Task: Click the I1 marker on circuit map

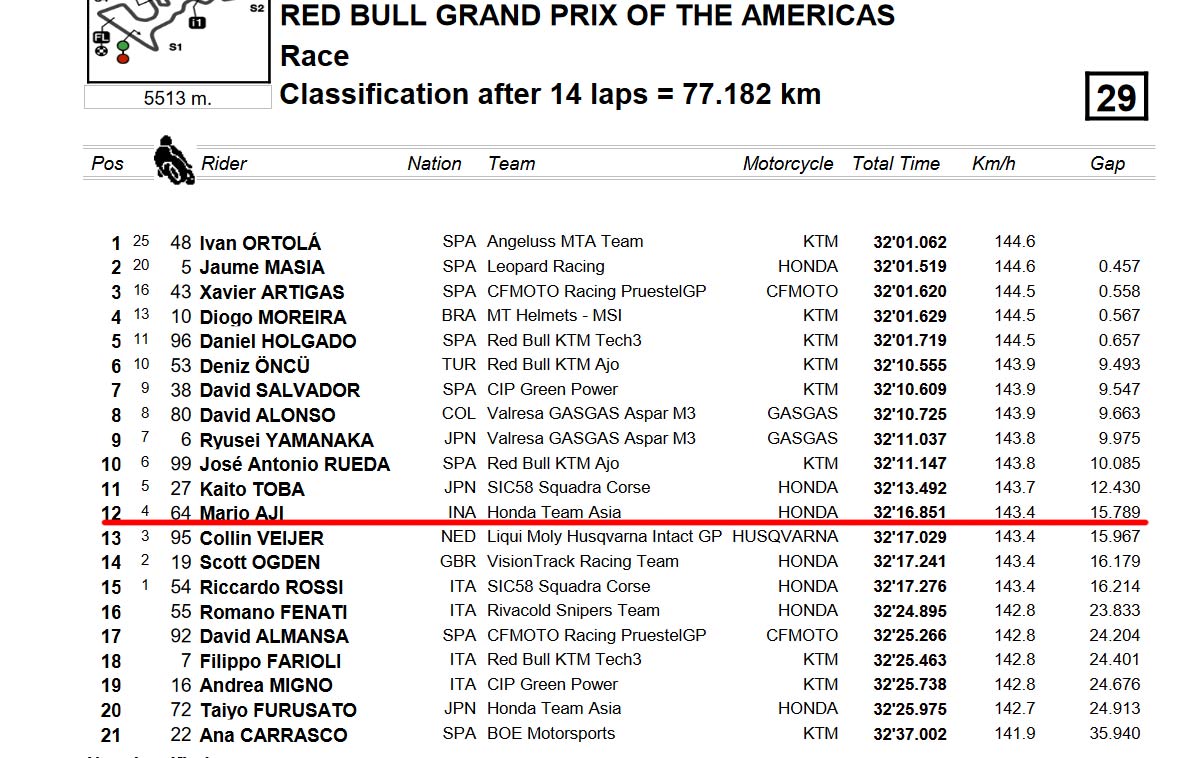Action: point(197,23)
